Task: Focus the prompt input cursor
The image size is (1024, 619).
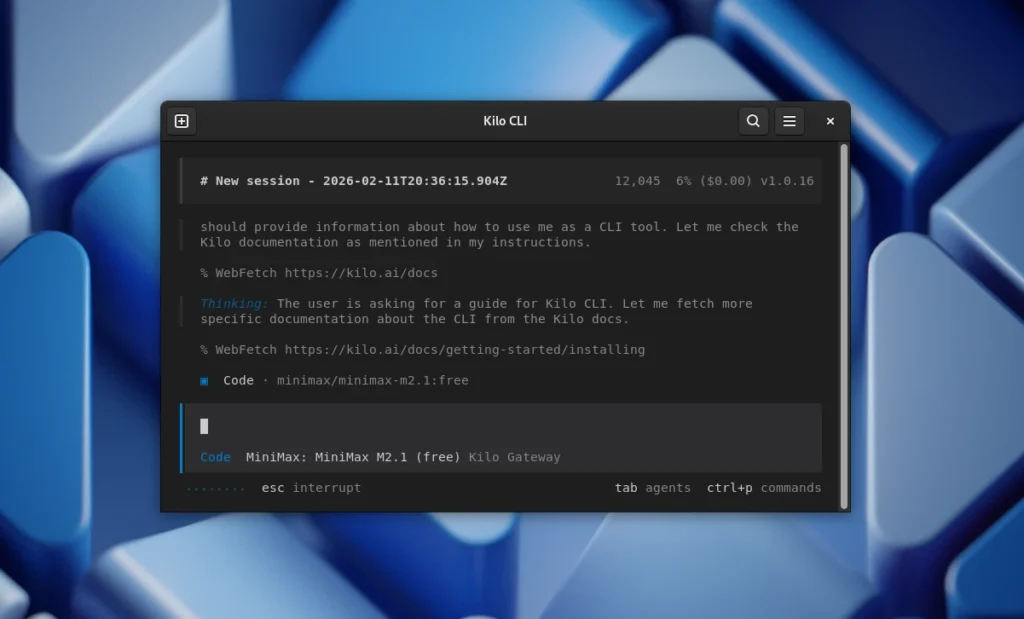Action: [x=205, y=427]
